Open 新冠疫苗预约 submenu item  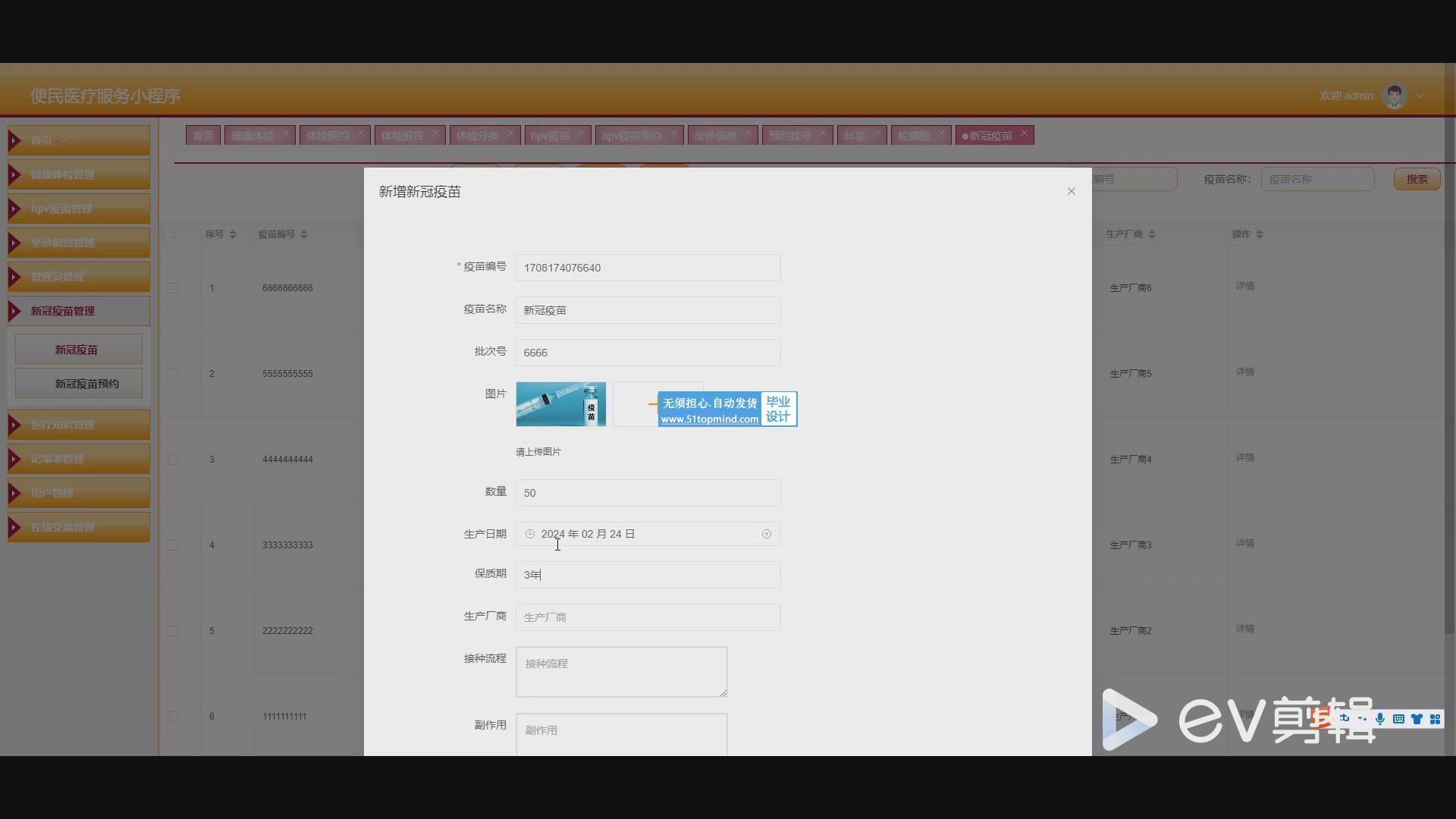[x=79, y=384]
